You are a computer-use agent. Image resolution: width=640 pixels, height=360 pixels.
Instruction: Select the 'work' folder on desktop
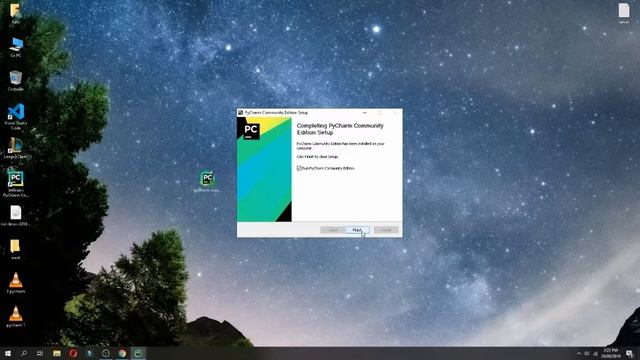16,249
